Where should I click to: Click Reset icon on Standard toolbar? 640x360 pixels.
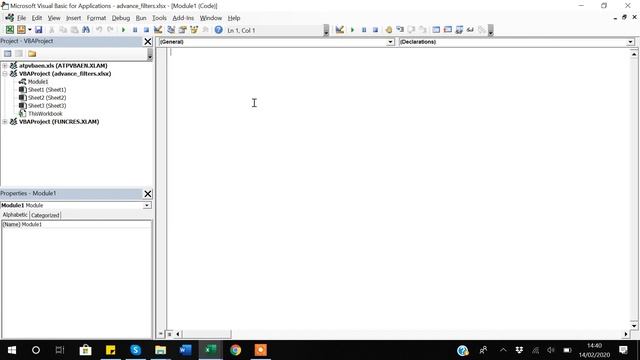(x=146, y=30)
